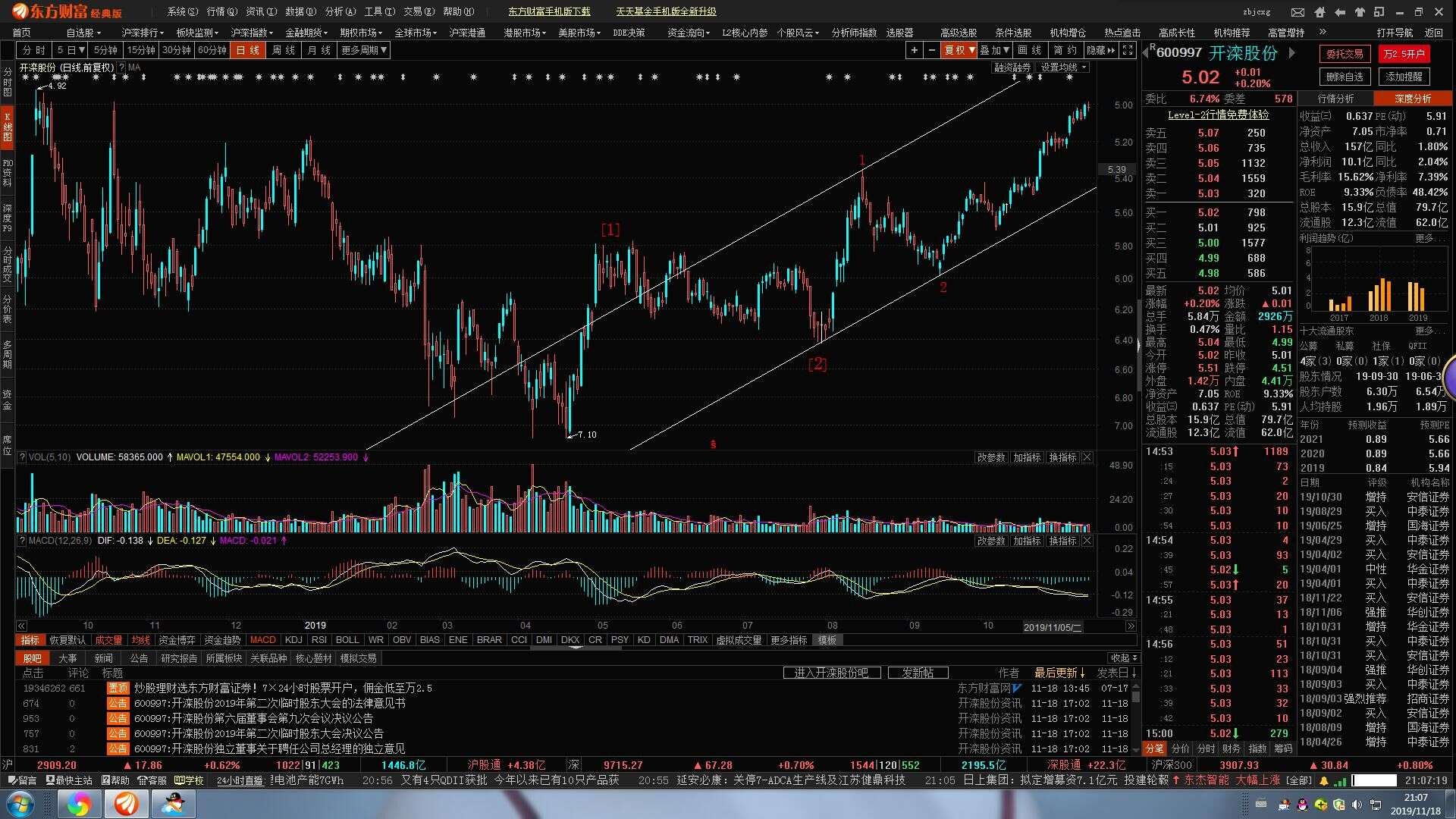Viewport: 1456px width, 819px height.
Task: Switch to 周线 weekly period
Action: pos(283,50)
